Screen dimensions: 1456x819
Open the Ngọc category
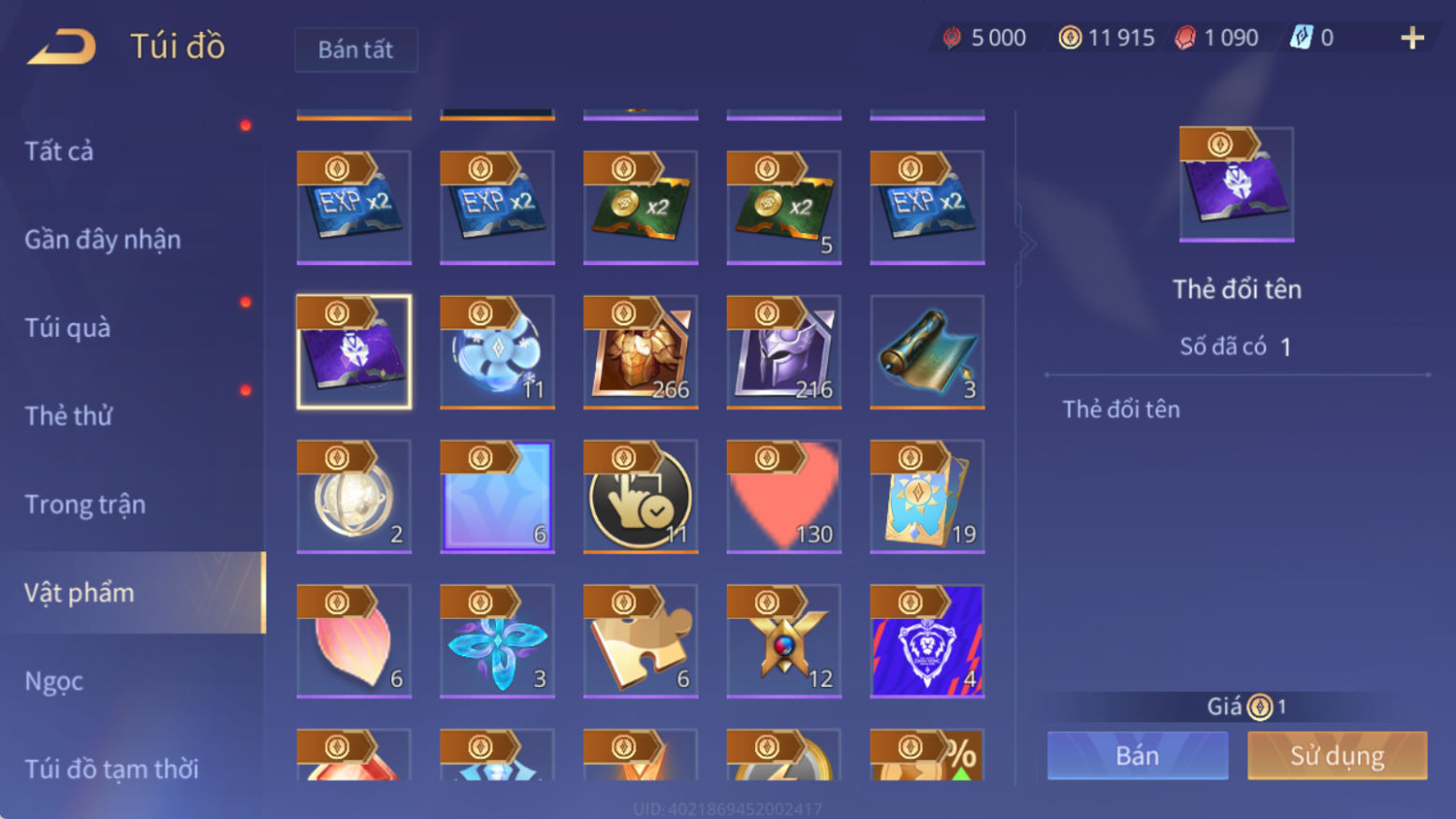tap(53, 680)
